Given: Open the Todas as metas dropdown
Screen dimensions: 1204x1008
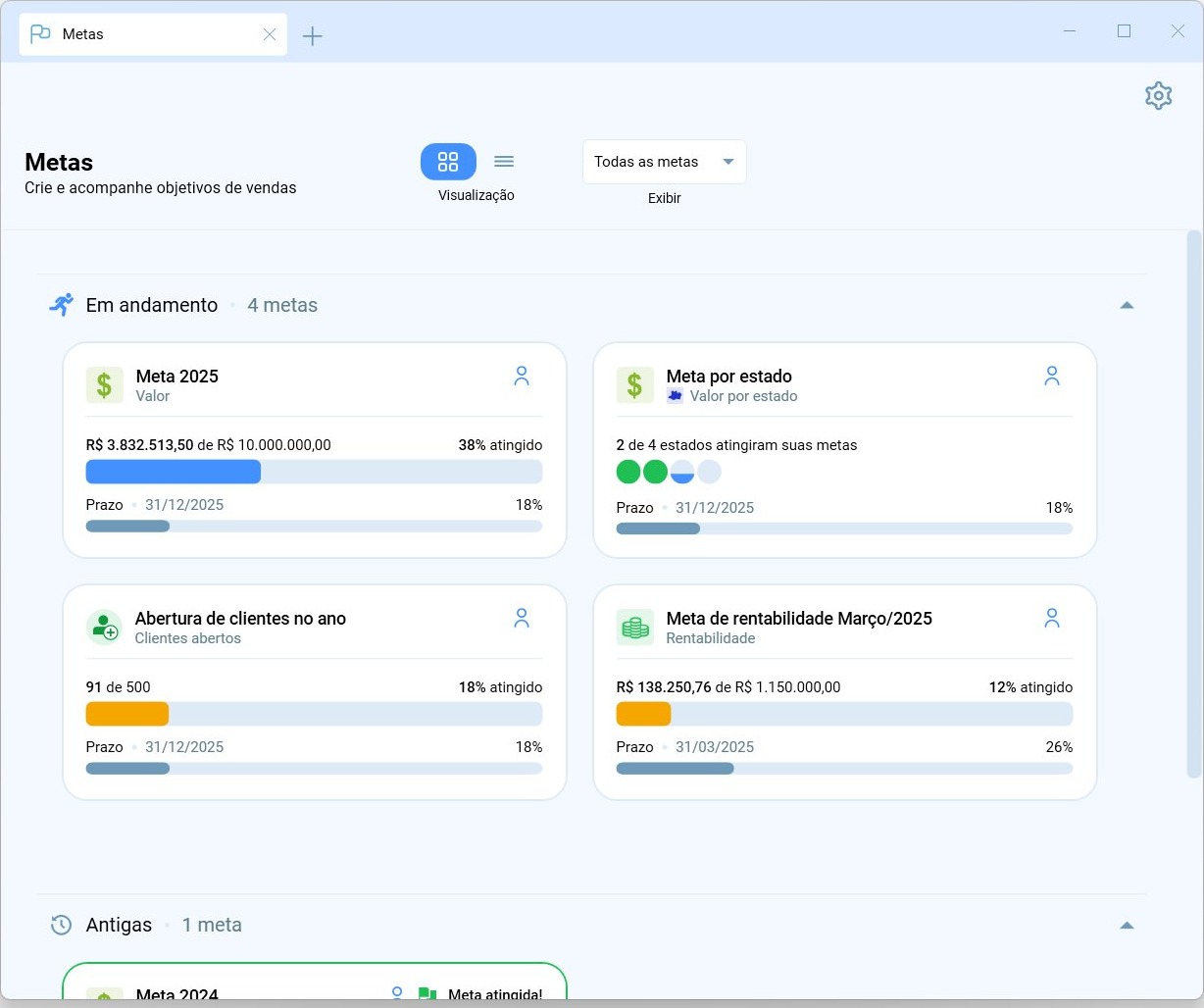Looking at the screenshot, I should tap(665, 162).
